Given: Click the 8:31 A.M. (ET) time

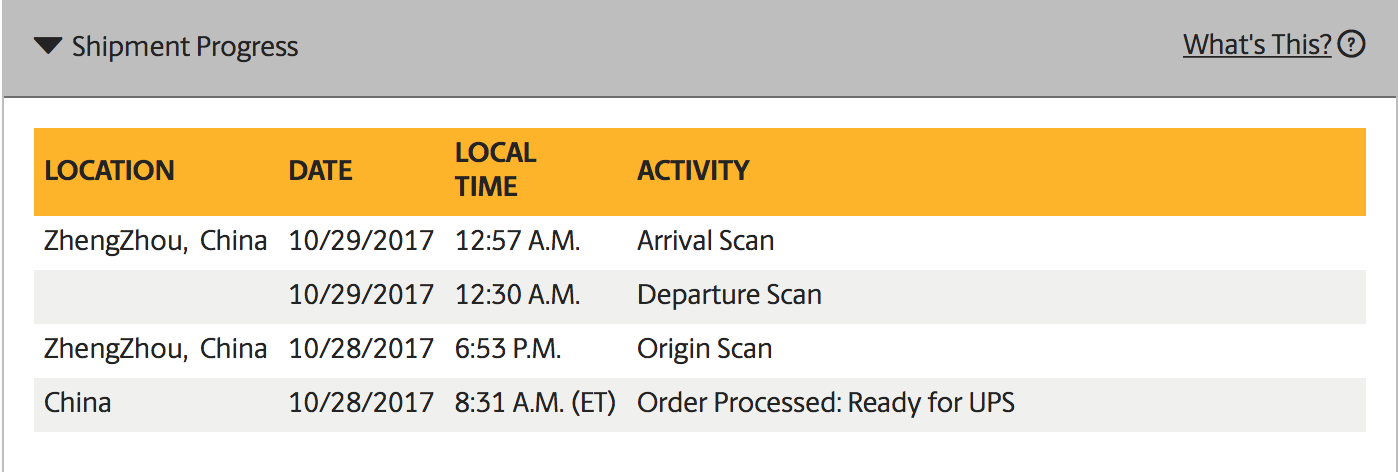Looking at the screenshot, I should (x=535, y=403).
